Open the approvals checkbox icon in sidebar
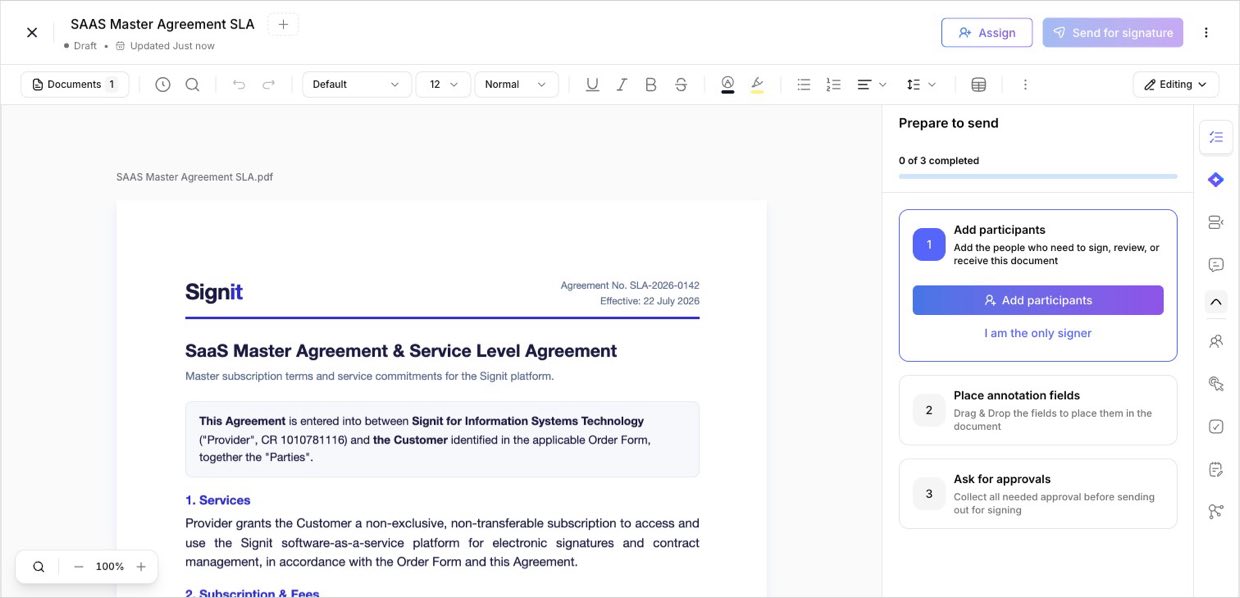The image size is (1240, 598). 1216,426
